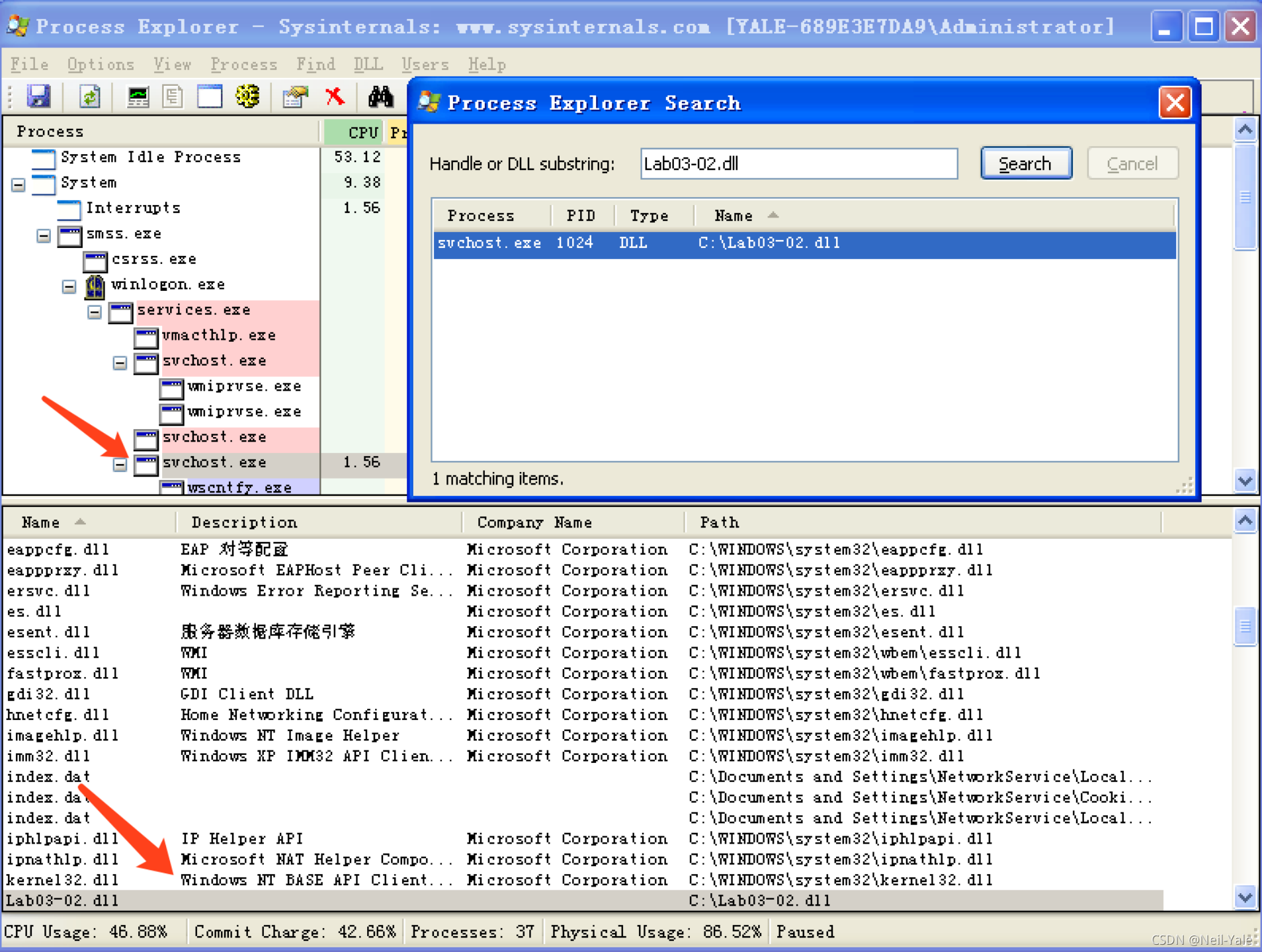Click the Search dialog title icon
The width and height of the screenshot is (1262, 952).
pyautogui.click(x=429, y=102)
